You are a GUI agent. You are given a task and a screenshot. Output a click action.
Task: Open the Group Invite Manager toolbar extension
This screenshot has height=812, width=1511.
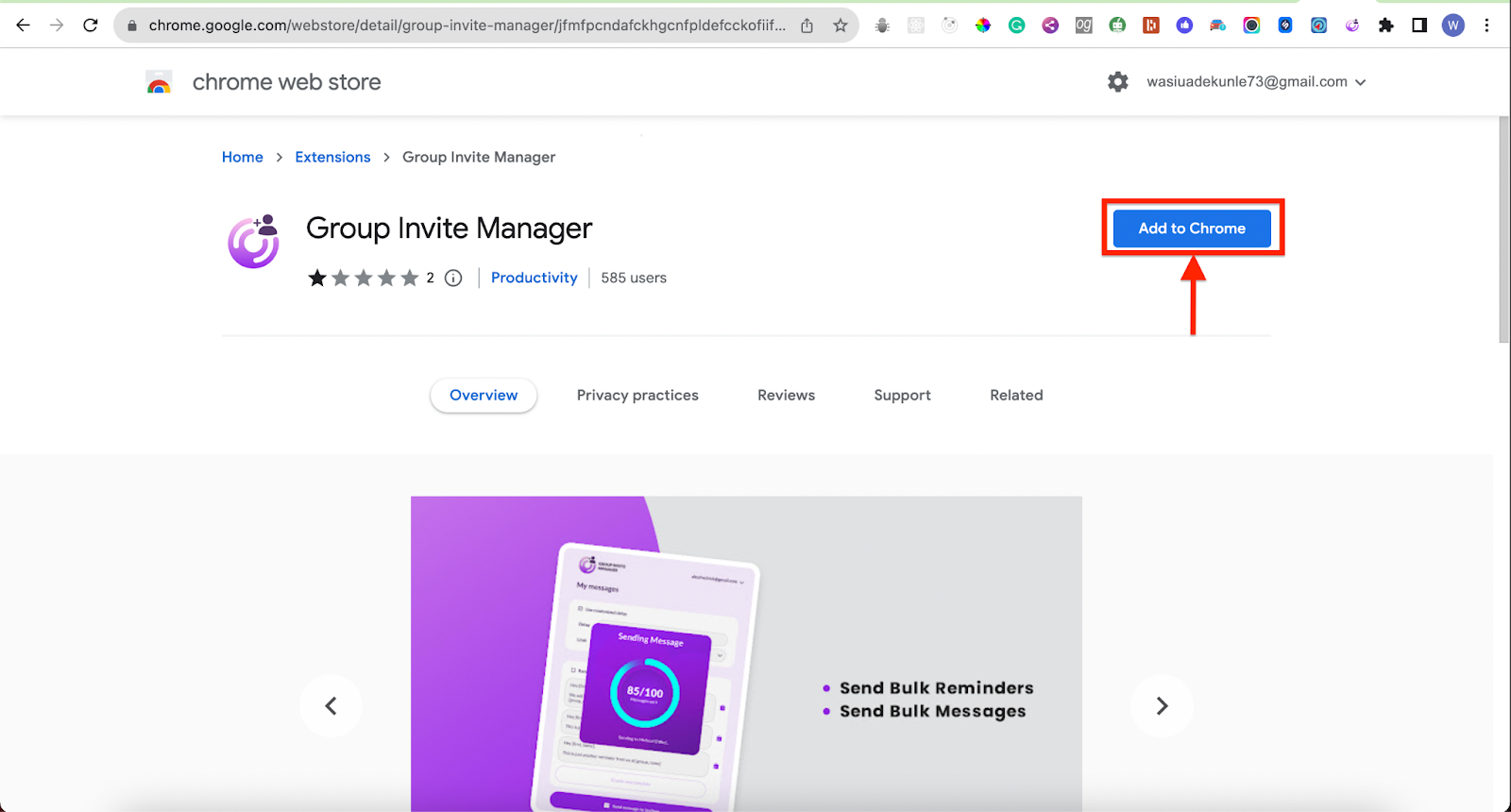(x=1352, y=25)
